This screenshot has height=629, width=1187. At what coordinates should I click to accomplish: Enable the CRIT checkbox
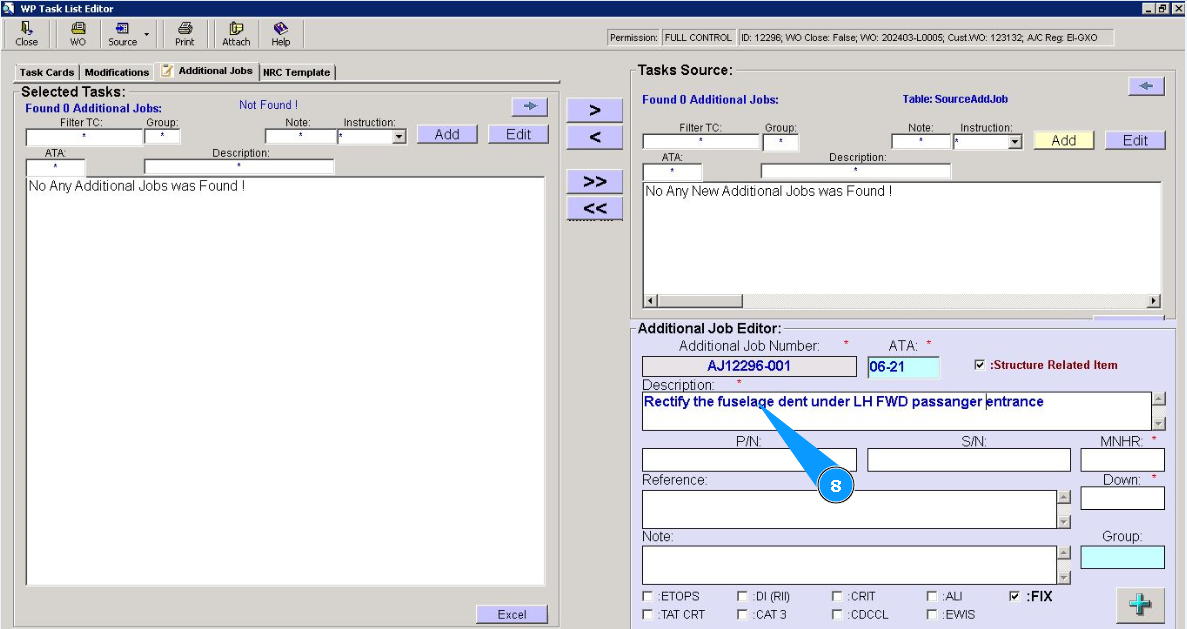pos(837,596)
